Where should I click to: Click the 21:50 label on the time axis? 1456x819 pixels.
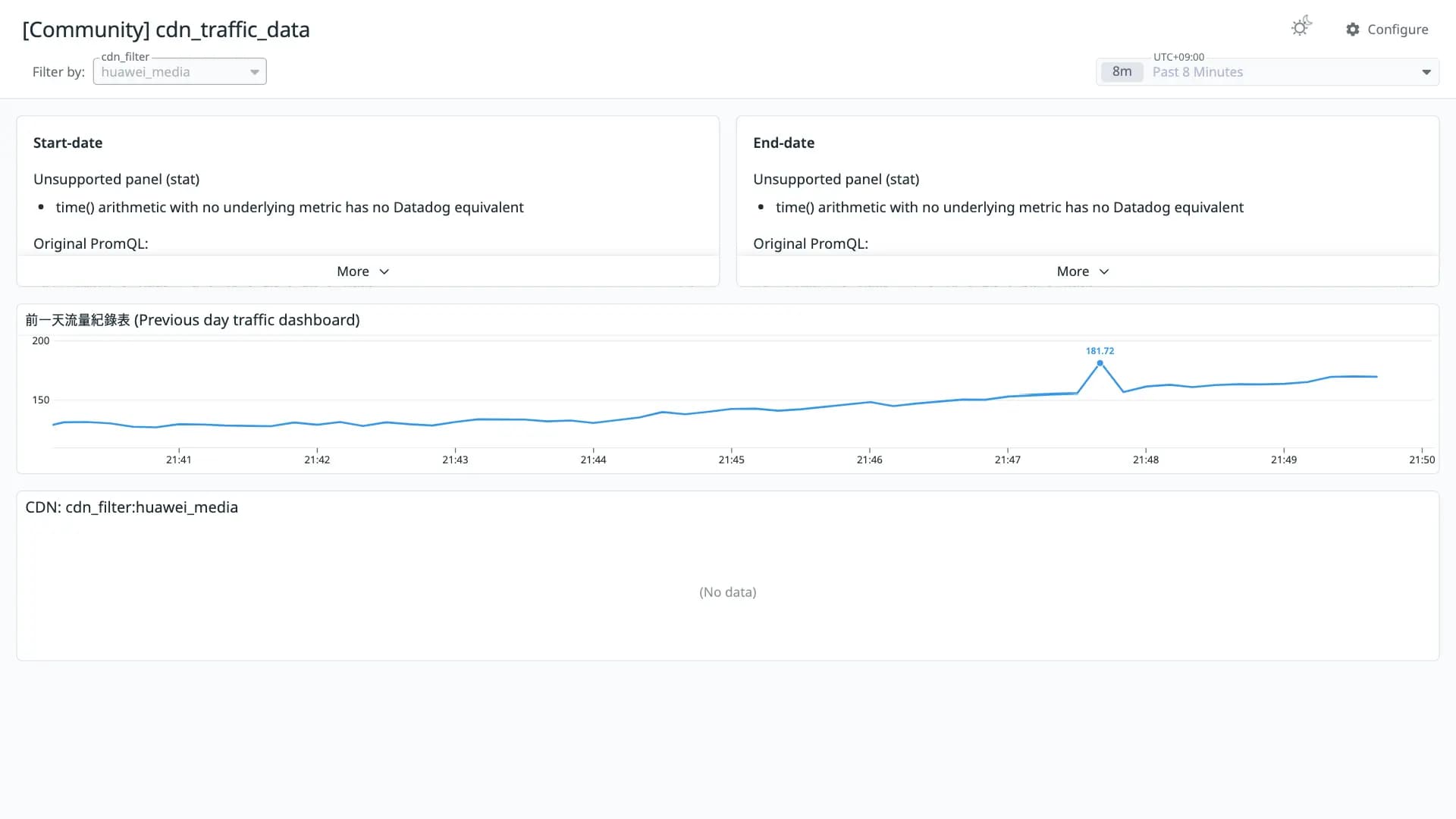click(1422, 460)
